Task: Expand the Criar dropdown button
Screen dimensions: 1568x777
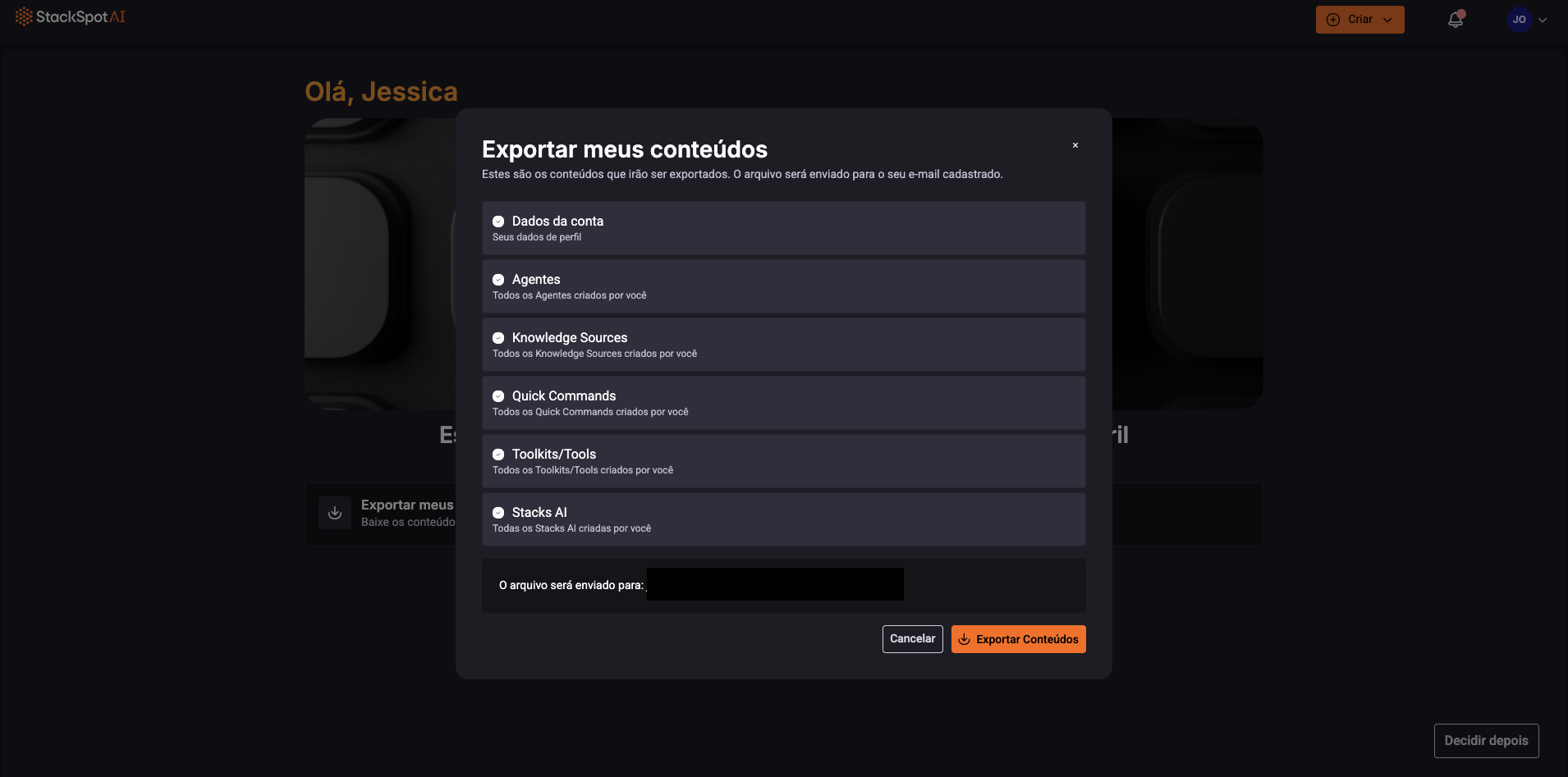Action: (1359, 20)
